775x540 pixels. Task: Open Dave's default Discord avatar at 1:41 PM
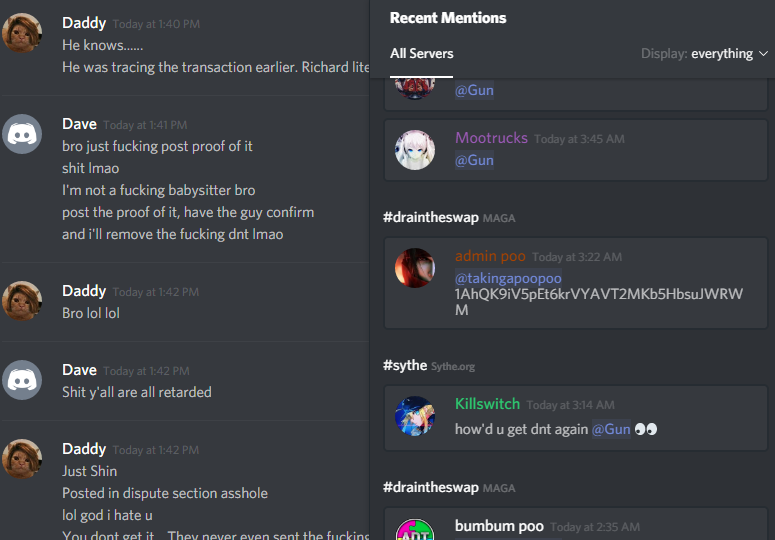22,134
